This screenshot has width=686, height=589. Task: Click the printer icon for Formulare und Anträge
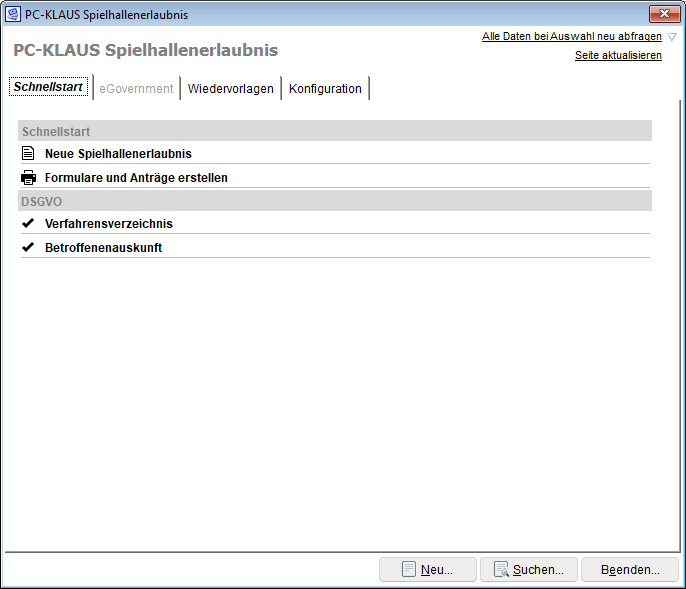click(x=28, y=178)
